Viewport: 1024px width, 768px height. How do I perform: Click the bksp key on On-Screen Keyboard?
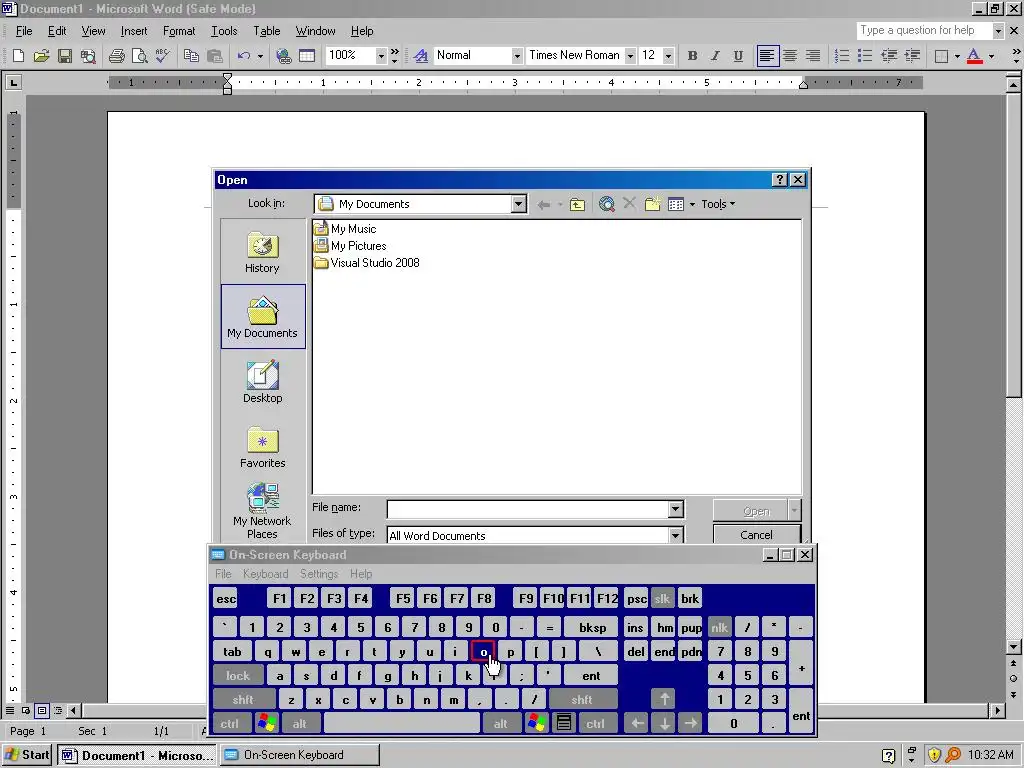point(592,628)
